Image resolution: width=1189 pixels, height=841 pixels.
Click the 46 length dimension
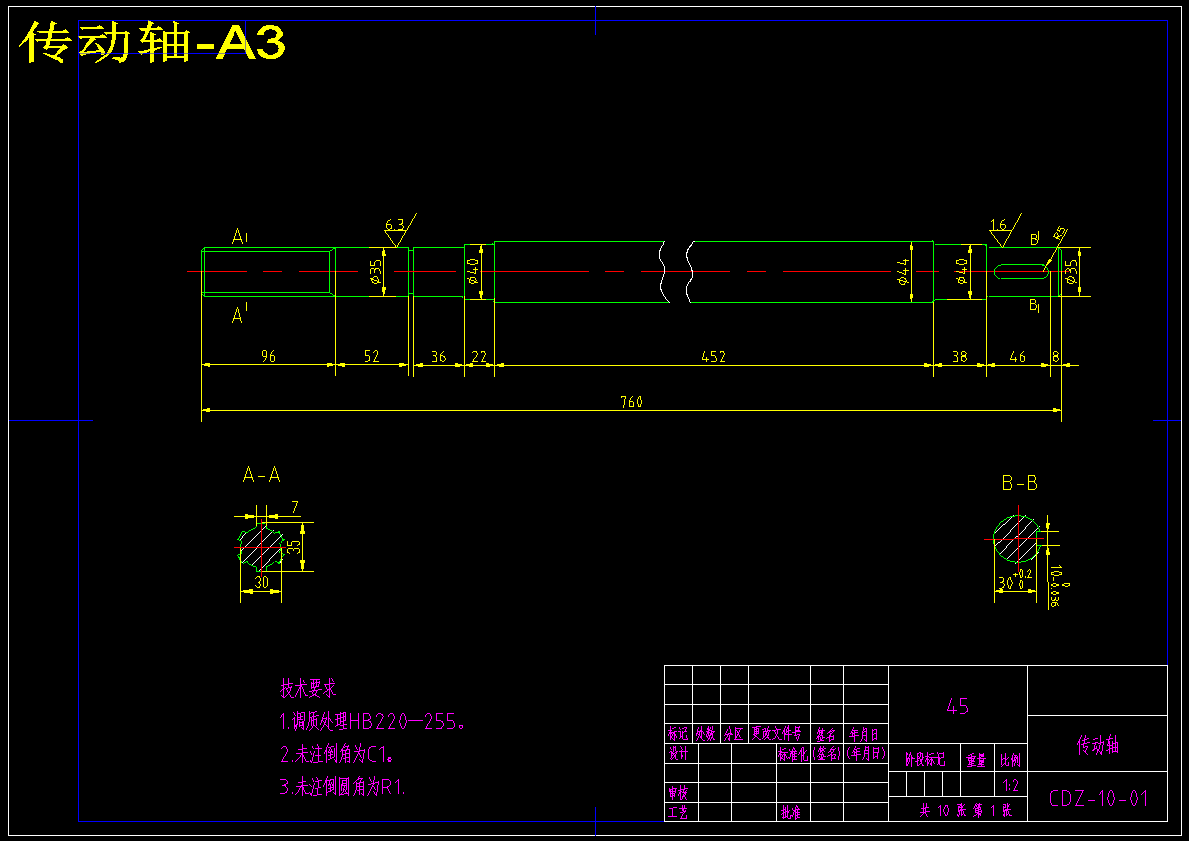1018,356
